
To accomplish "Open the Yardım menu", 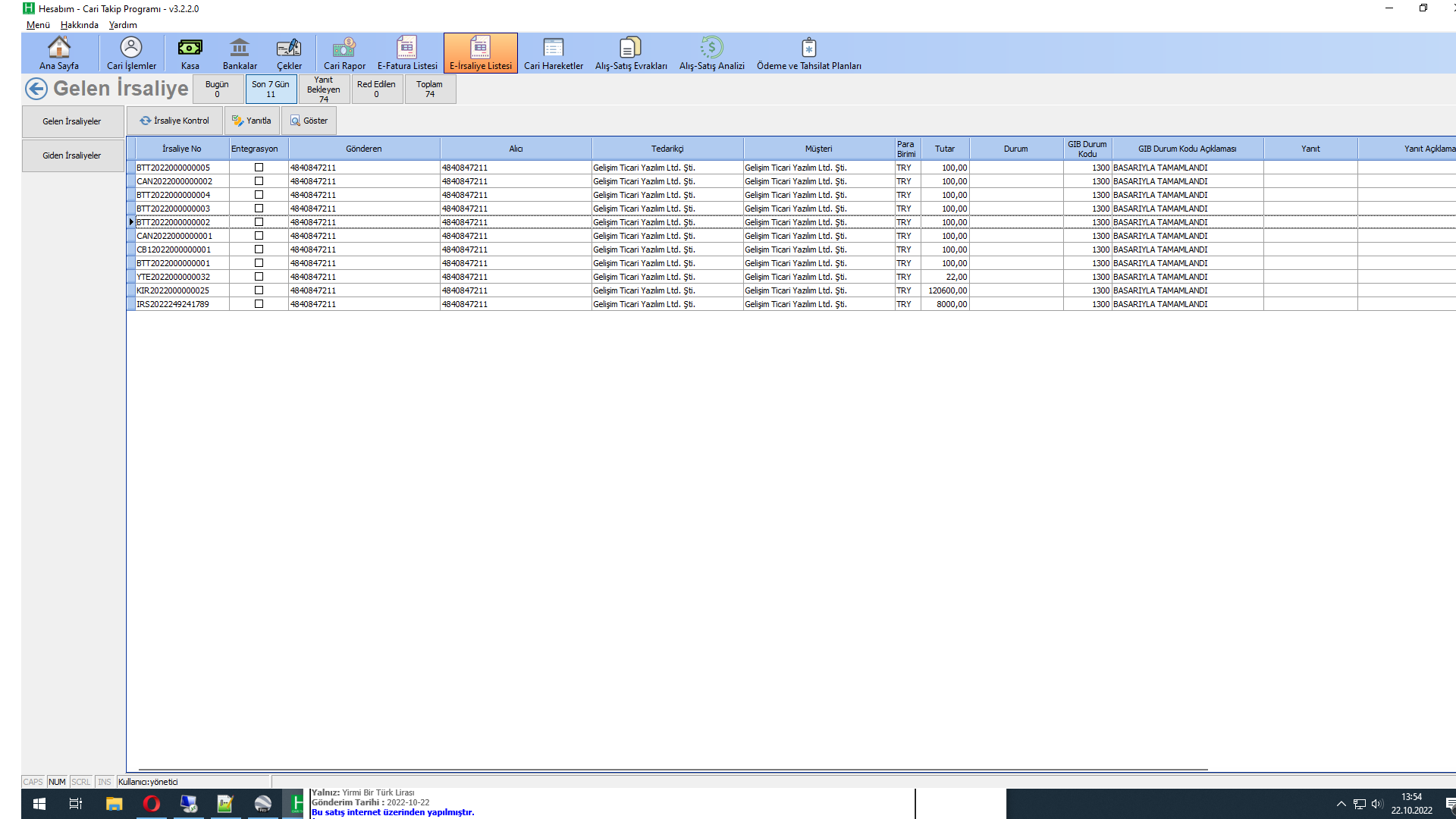I will 123,25.
